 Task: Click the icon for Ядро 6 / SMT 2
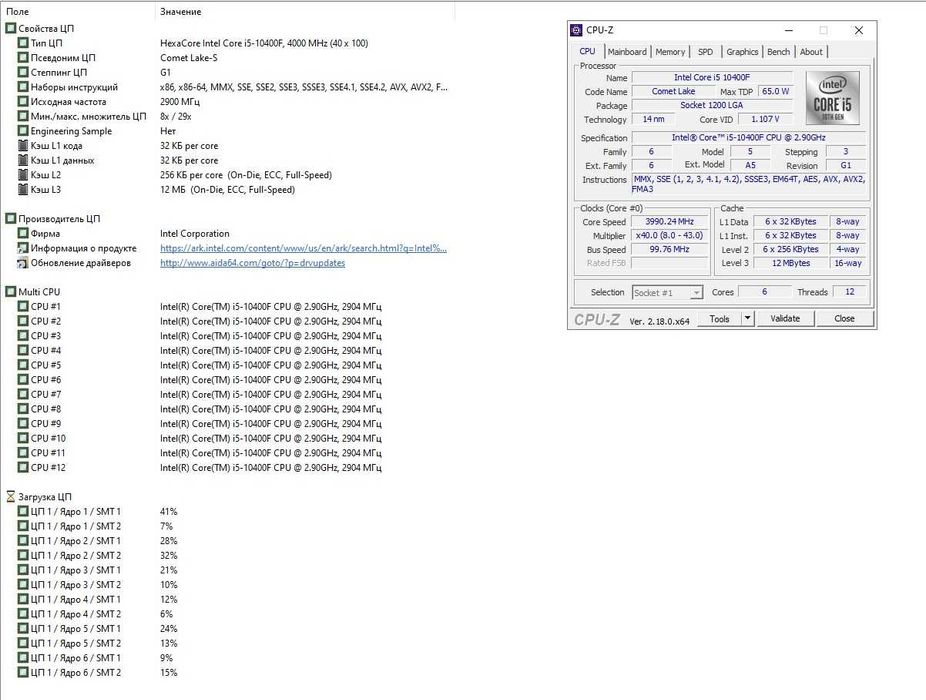(x=23, y=672)
